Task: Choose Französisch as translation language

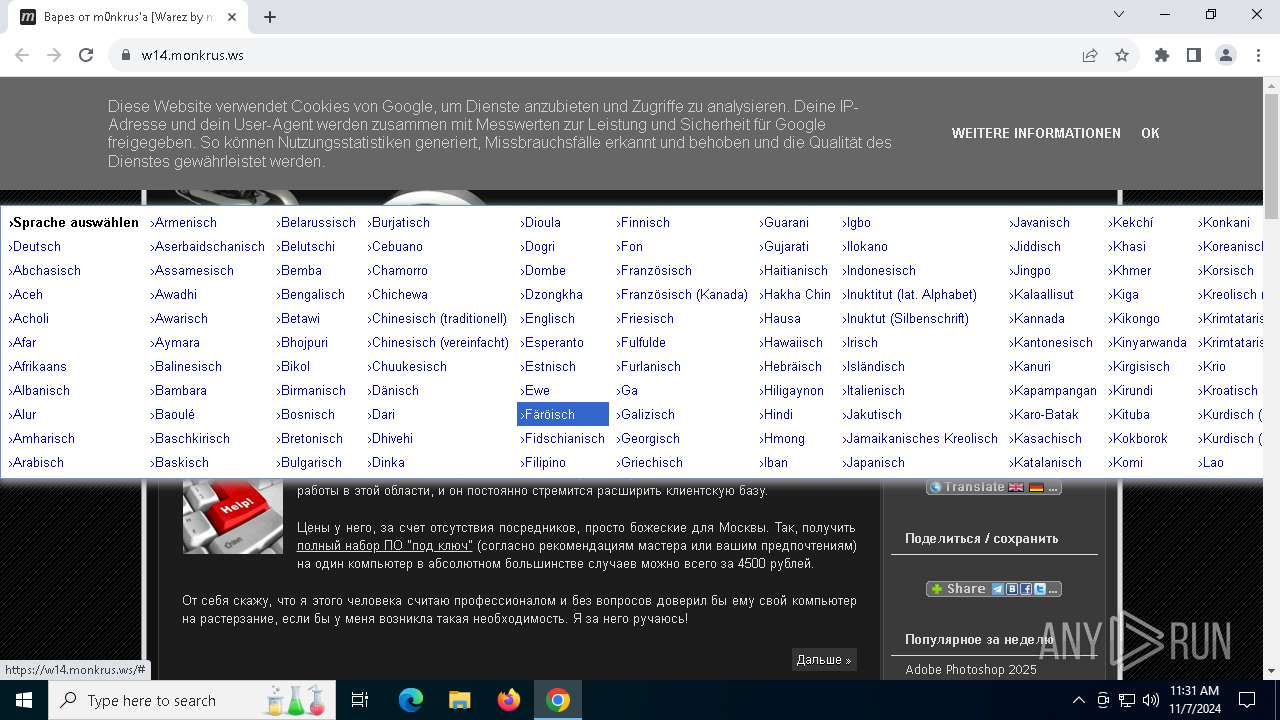Action: click(654, 270)
